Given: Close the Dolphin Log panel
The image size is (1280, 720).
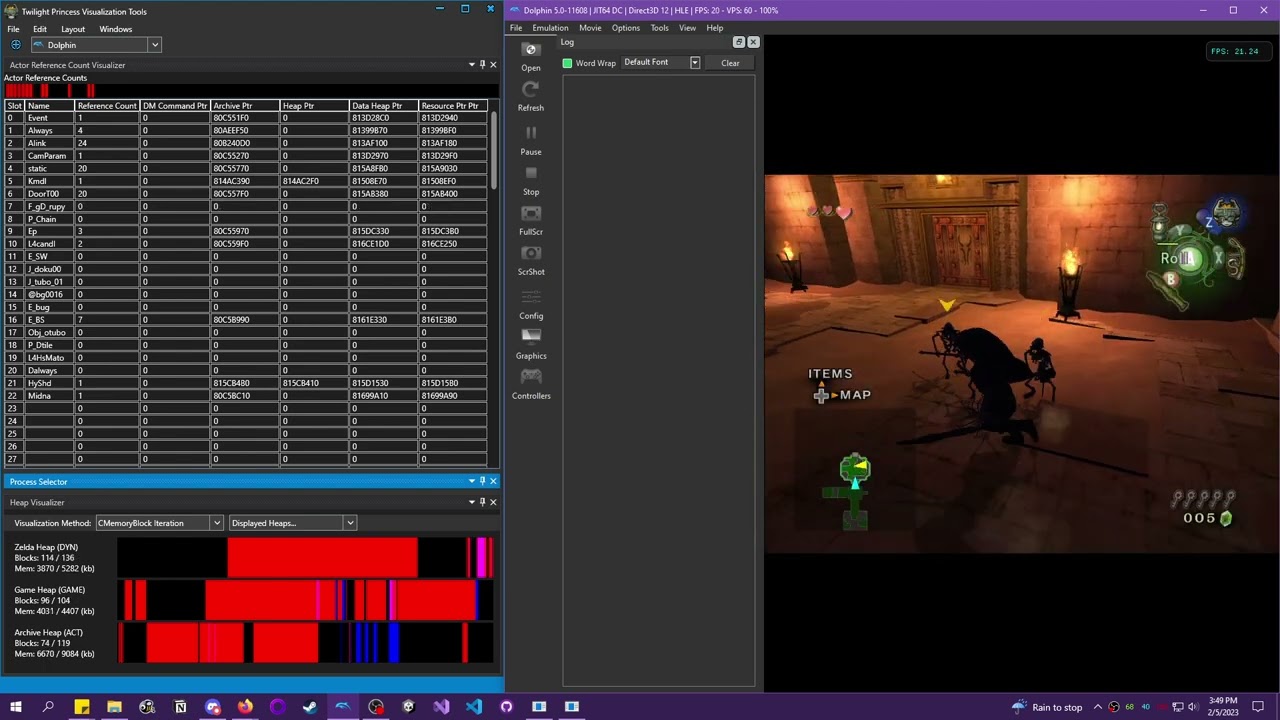Looking at the screenshot, I should (x=753, y=42).
